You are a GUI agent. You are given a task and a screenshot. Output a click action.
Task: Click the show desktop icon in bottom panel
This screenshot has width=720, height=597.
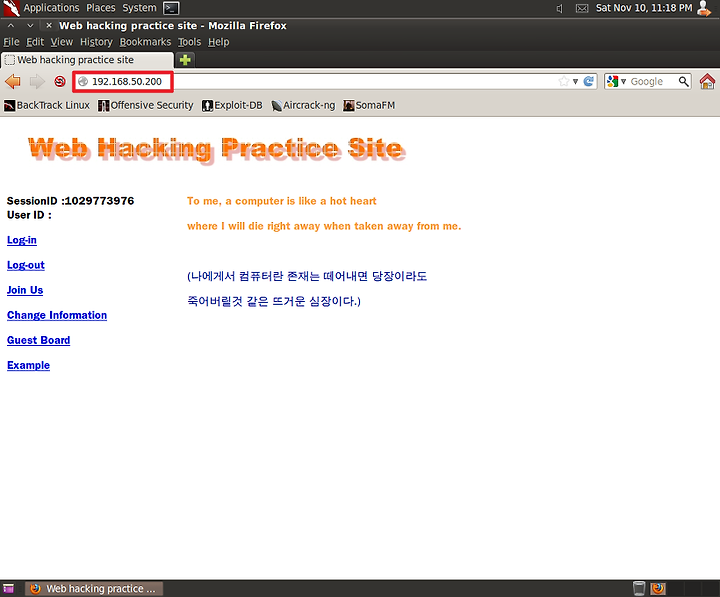pyautogui.click(x=8, y=589)
